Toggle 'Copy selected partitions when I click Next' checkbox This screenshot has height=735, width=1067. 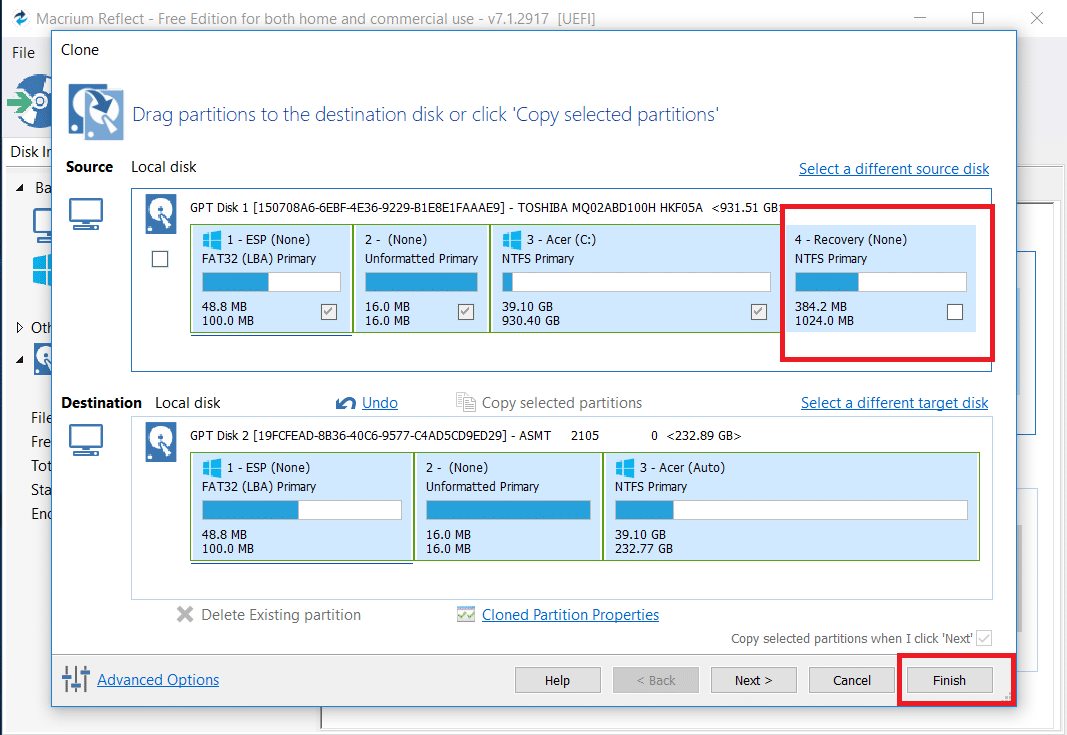(983, 638)
